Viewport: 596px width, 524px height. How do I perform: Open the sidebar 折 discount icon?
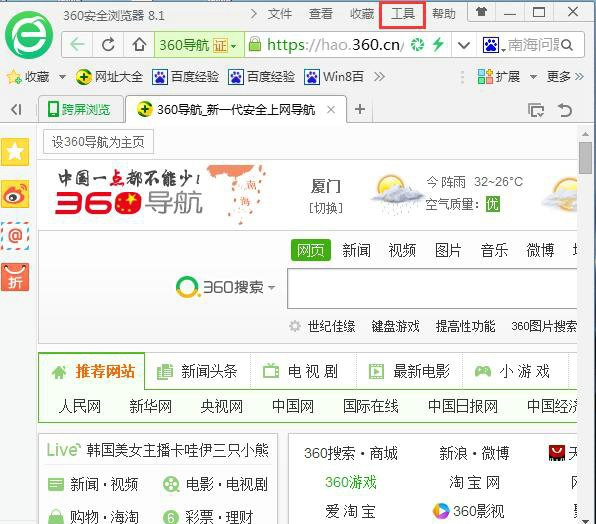[x=15, y=277]
